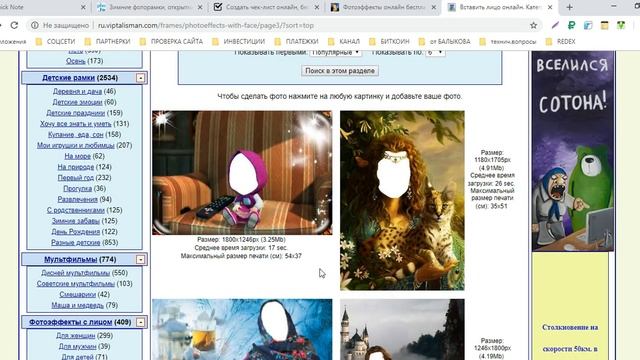Open the Вселился Сотона ad banner
Viewport: 640px width, 360px height.
[x=573, y=151]
